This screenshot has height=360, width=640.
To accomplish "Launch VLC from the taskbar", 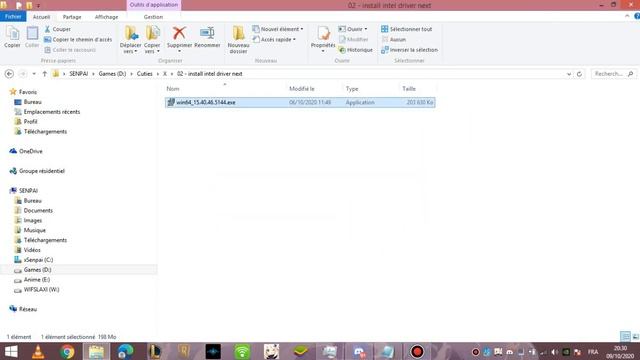I will pyautogui.click(x=38, y=351).
